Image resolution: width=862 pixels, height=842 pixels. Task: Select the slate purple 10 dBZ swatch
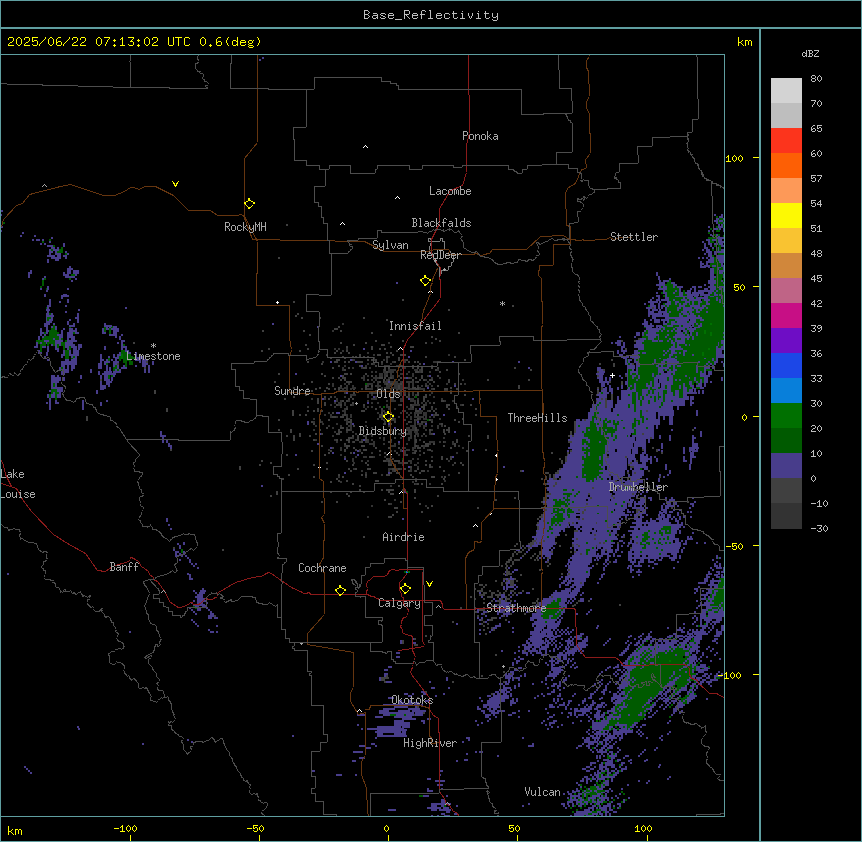pyautogui.click(x=786, y=466)
